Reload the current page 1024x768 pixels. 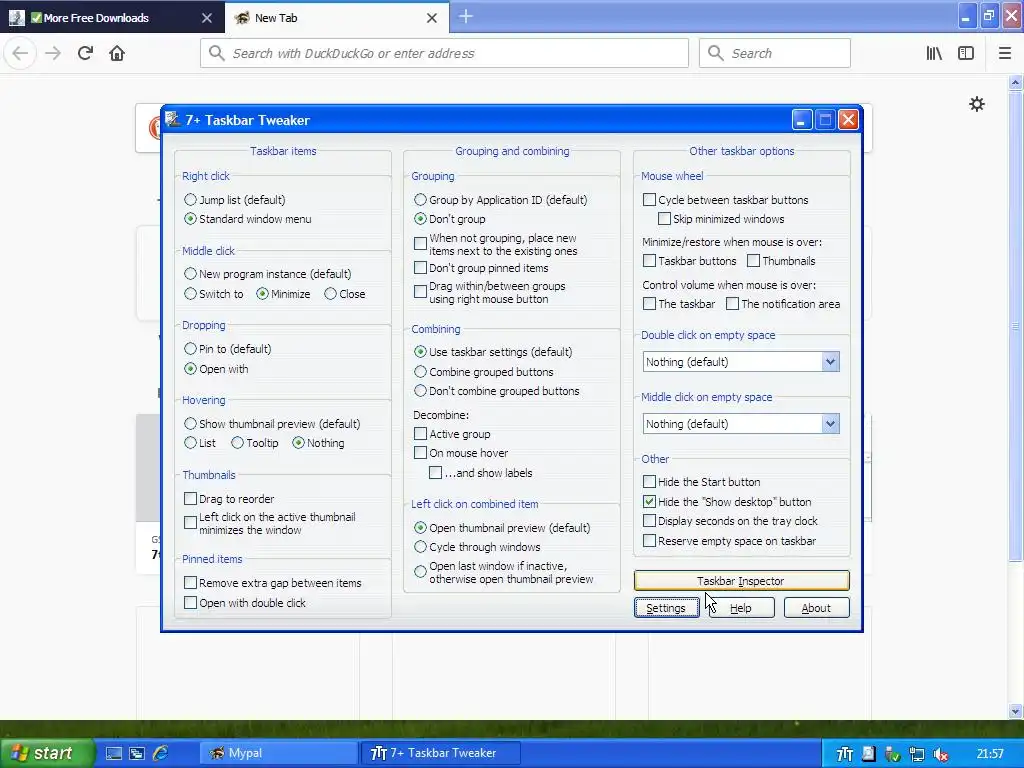tap(86, 53)
